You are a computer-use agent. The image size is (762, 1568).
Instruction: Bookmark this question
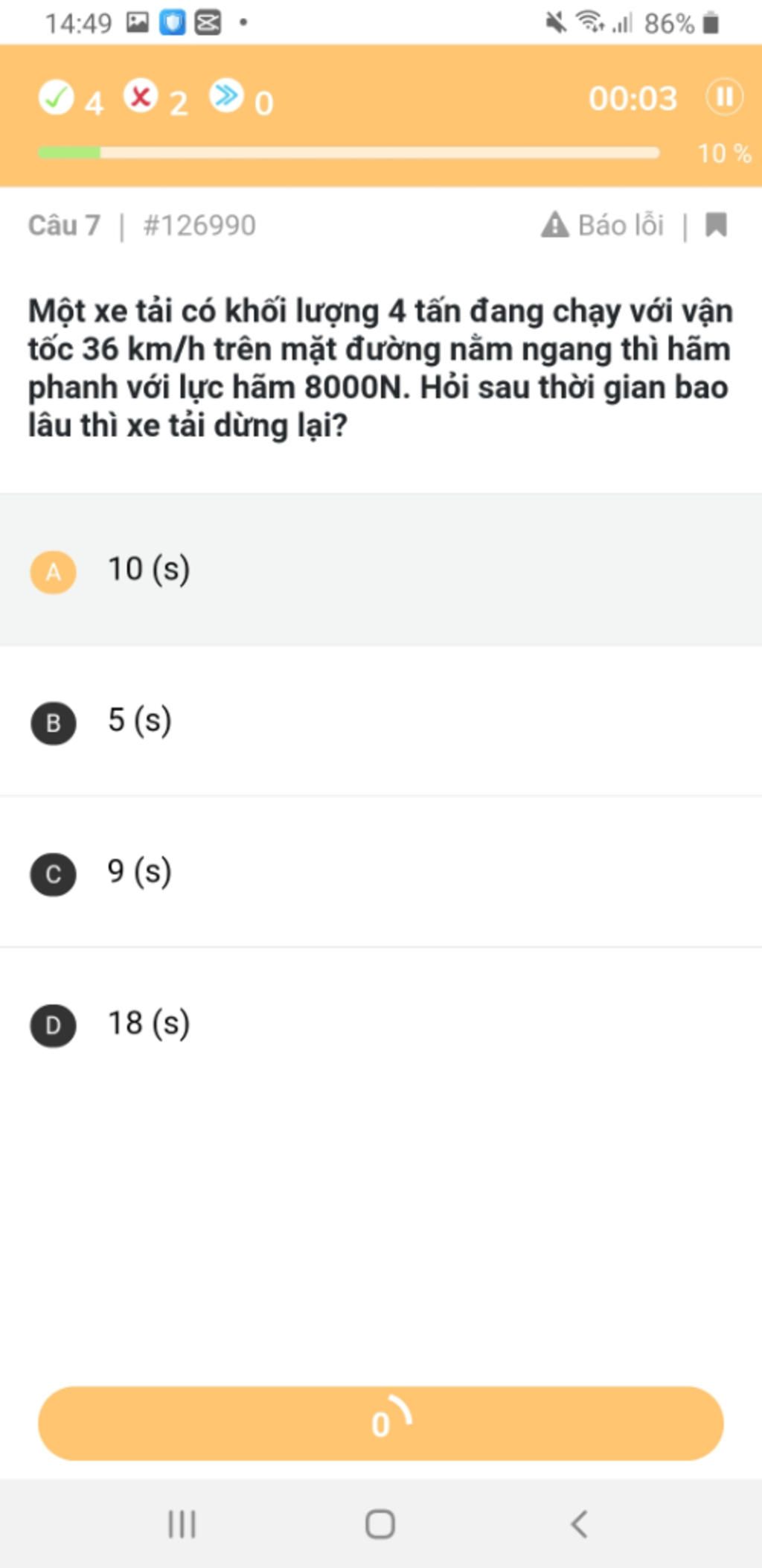pyautogui.click(x=716, y=224)
